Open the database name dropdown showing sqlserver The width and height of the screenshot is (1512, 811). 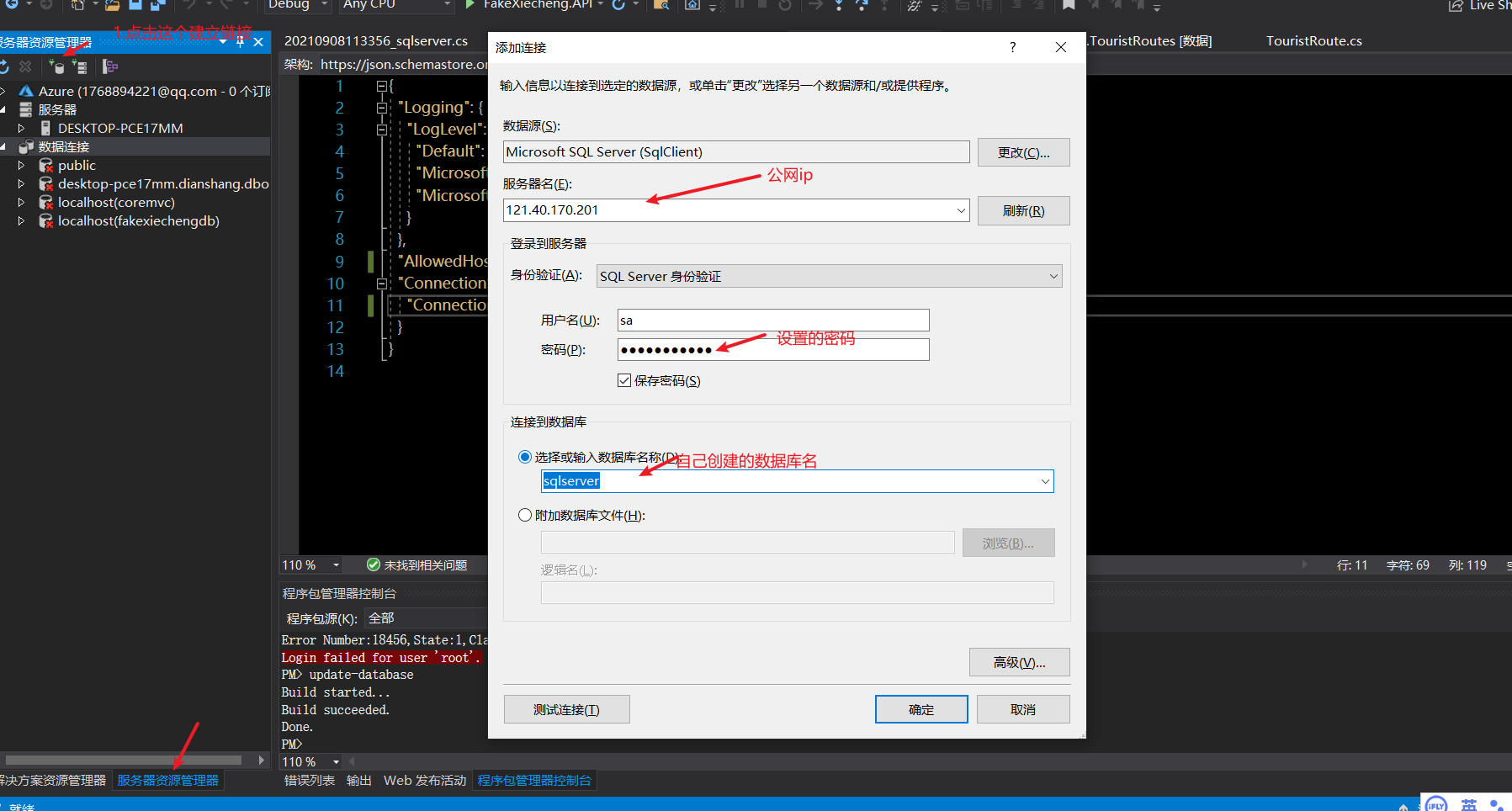1045,481
